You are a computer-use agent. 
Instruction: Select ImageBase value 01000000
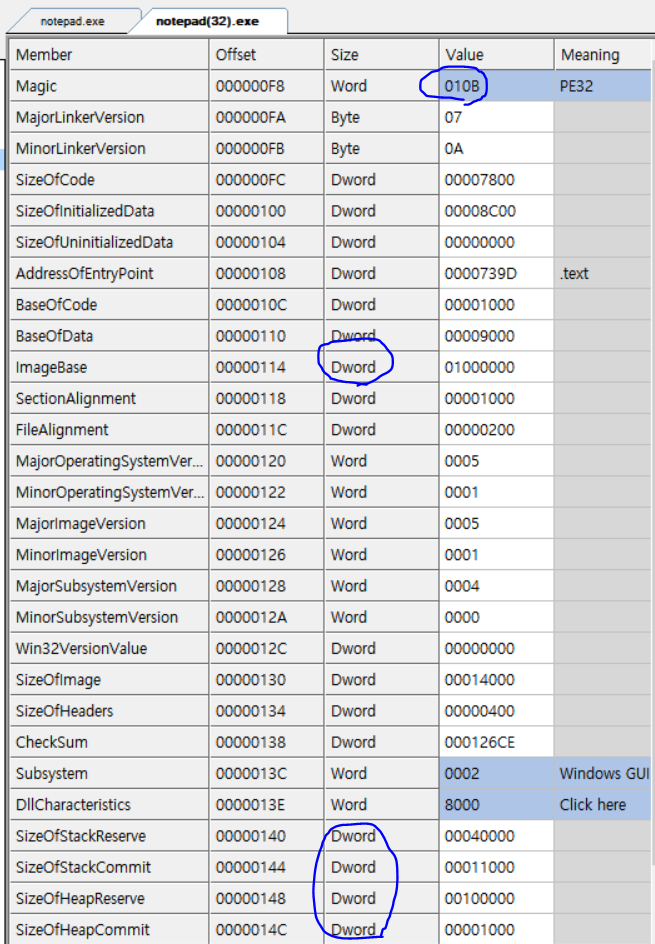coord(496,368)
